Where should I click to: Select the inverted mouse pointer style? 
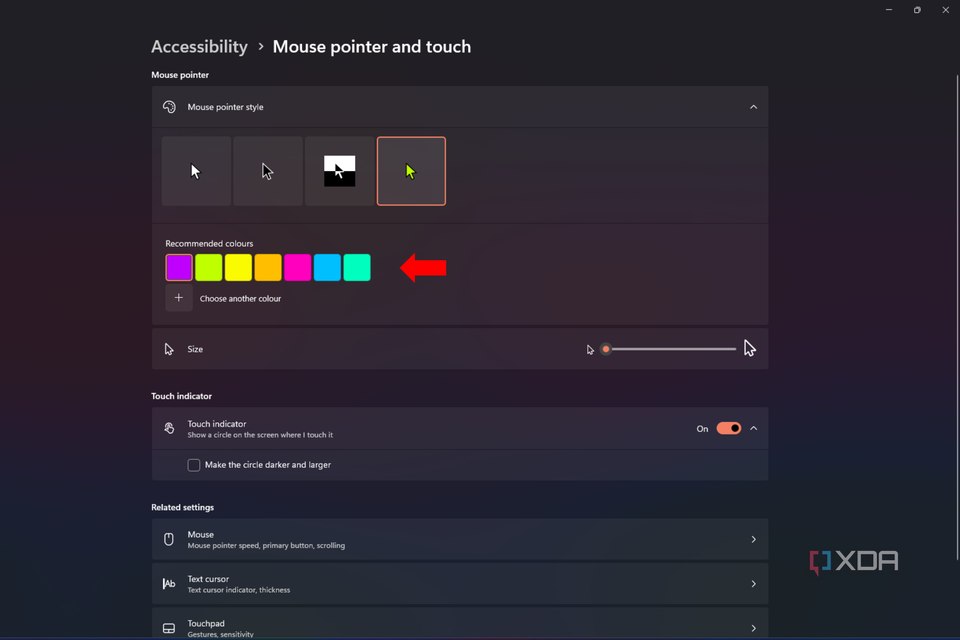coord(340,170)
